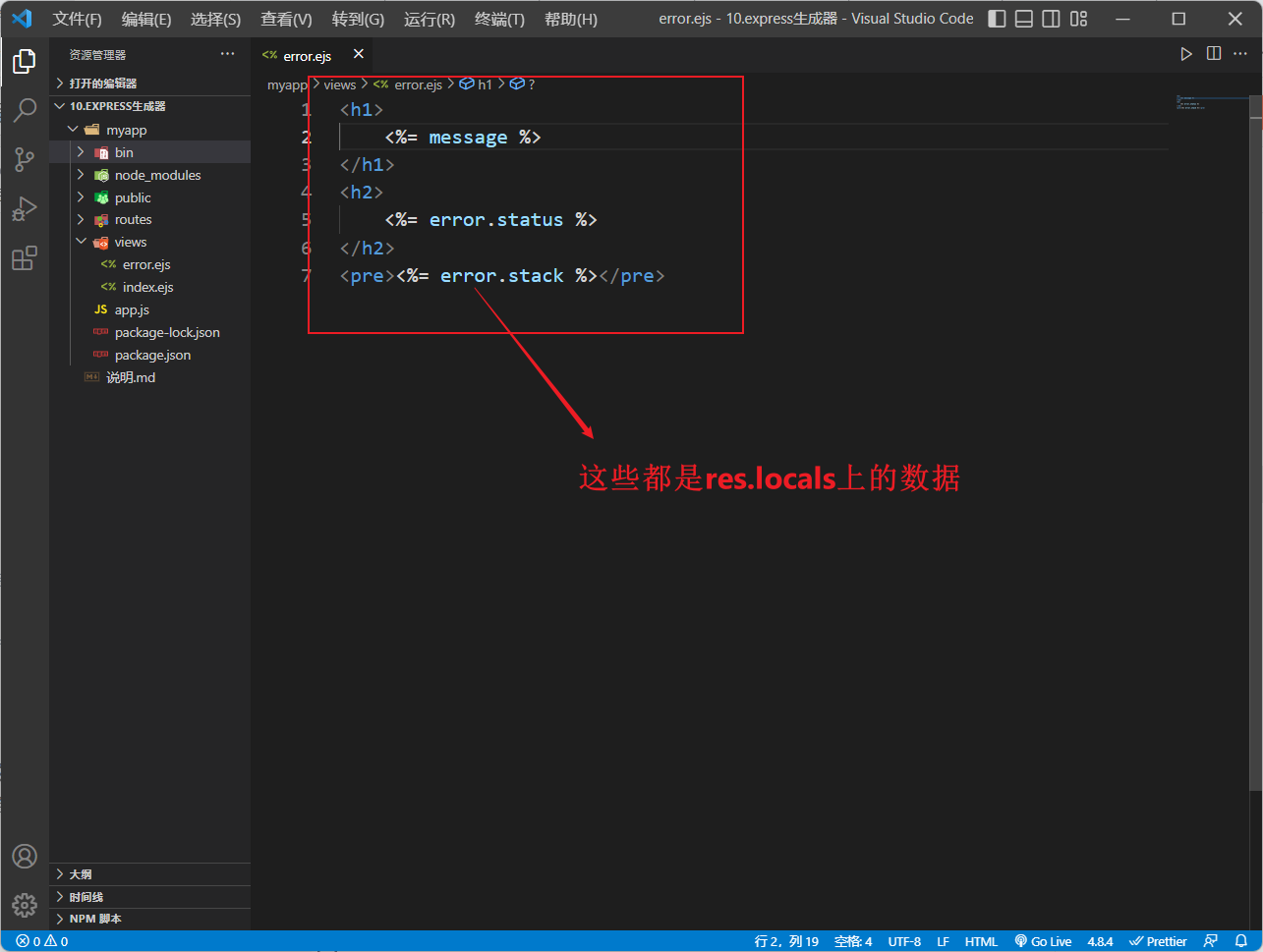Open package-lock.json in file tree

tap(149, 333)
